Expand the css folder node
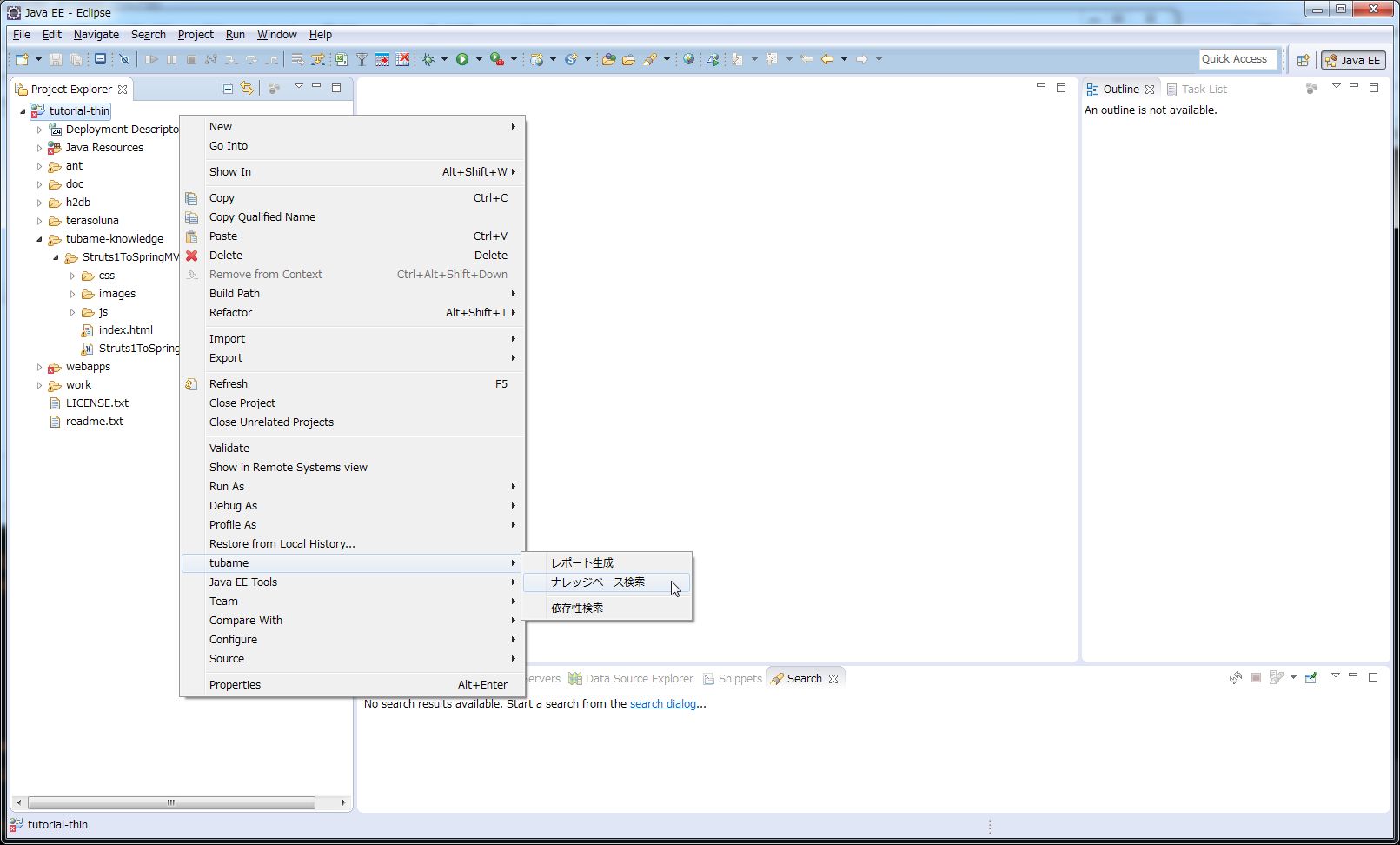Viewport: 1400px width, 845px height. click(x=72, y=276)
